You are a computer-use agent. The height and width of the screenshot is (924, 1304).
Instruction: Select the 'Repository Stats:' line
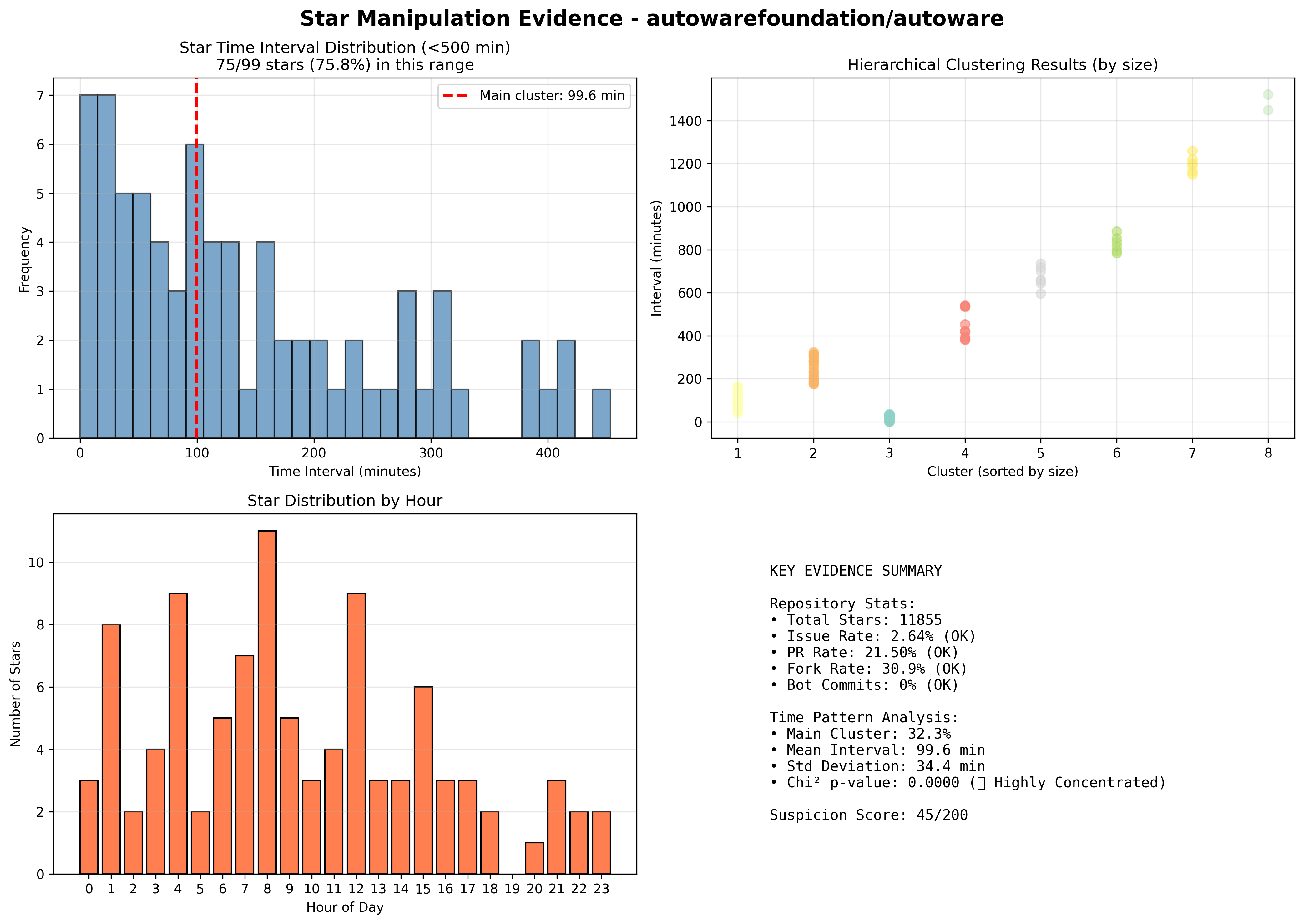pos(842,604)
